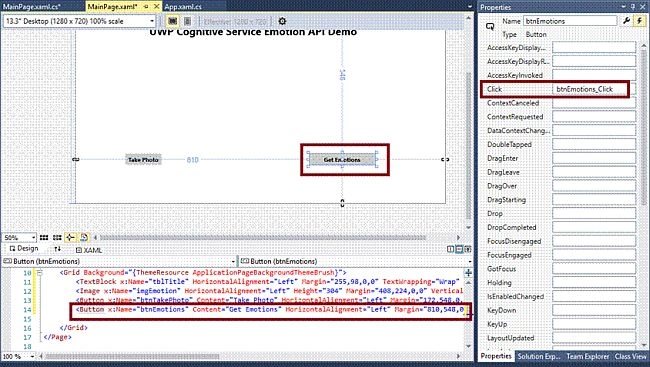Click the designer horizontal scrollbar

[263, 238]
